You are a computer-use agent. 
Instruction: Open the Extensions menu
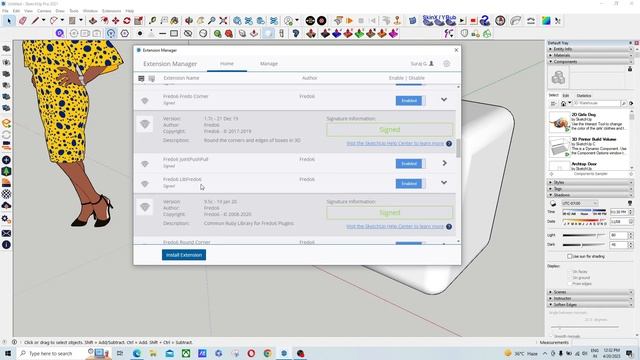point(111,11)
